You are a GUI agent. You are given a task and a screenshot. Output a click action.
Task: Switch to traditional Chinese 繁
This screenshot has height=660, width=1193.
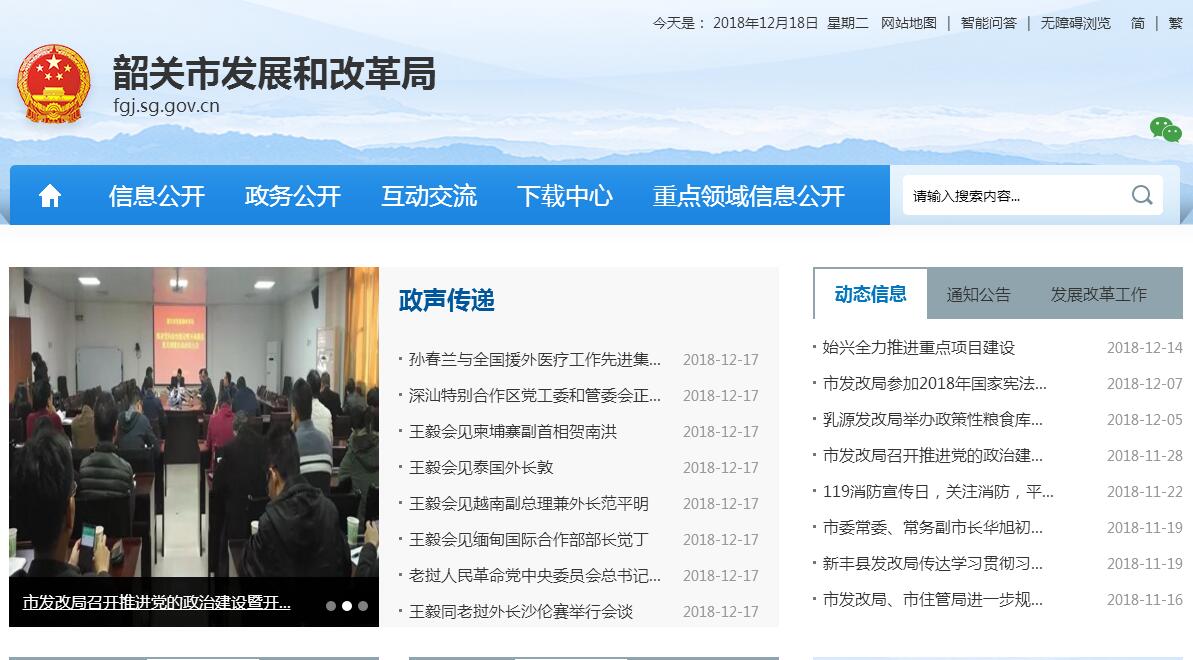tap(1176, 23)
